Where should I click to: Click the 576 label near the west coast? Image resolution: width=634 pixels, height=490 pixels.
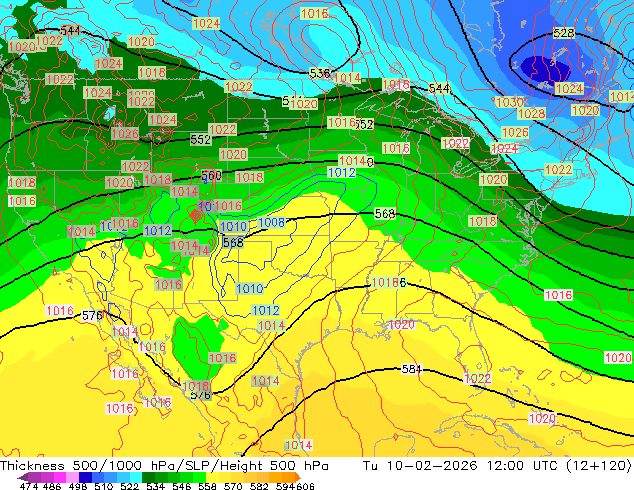click(x=92, y=315)
